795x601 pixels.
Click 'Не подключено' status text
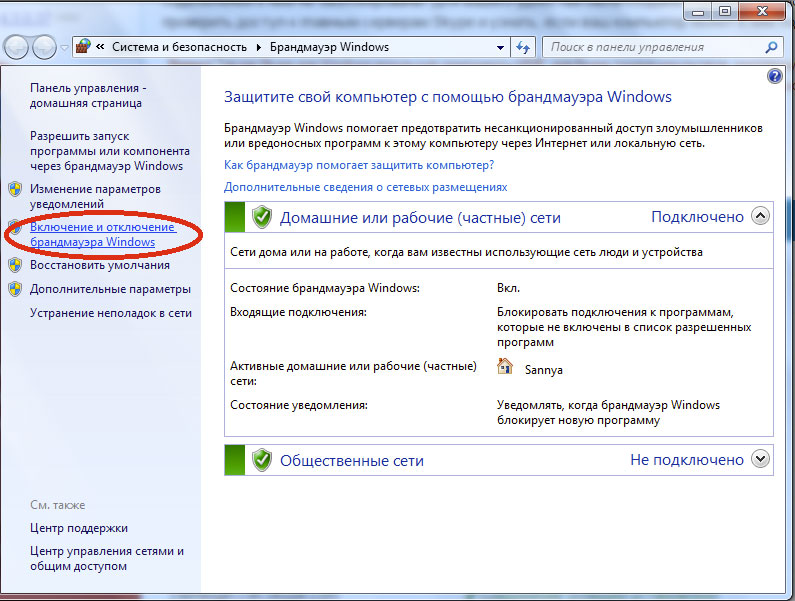[687, 460]
